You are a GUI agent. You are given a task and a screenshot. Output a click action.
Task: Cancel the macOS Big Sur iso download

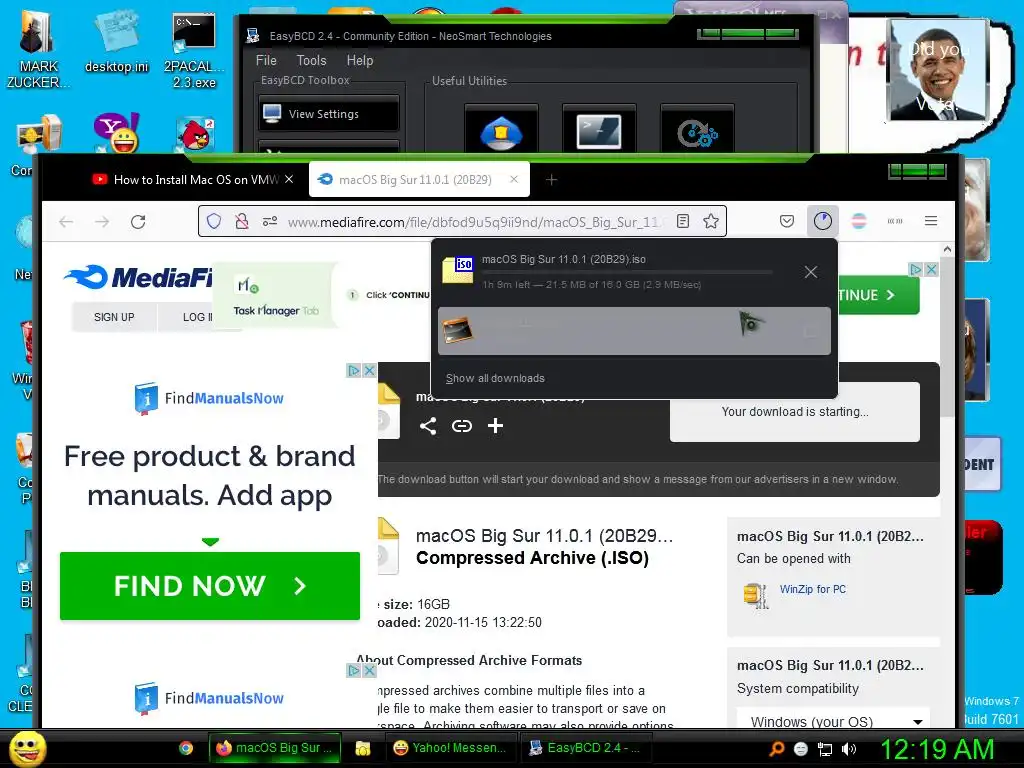click(x=810, y=272)
